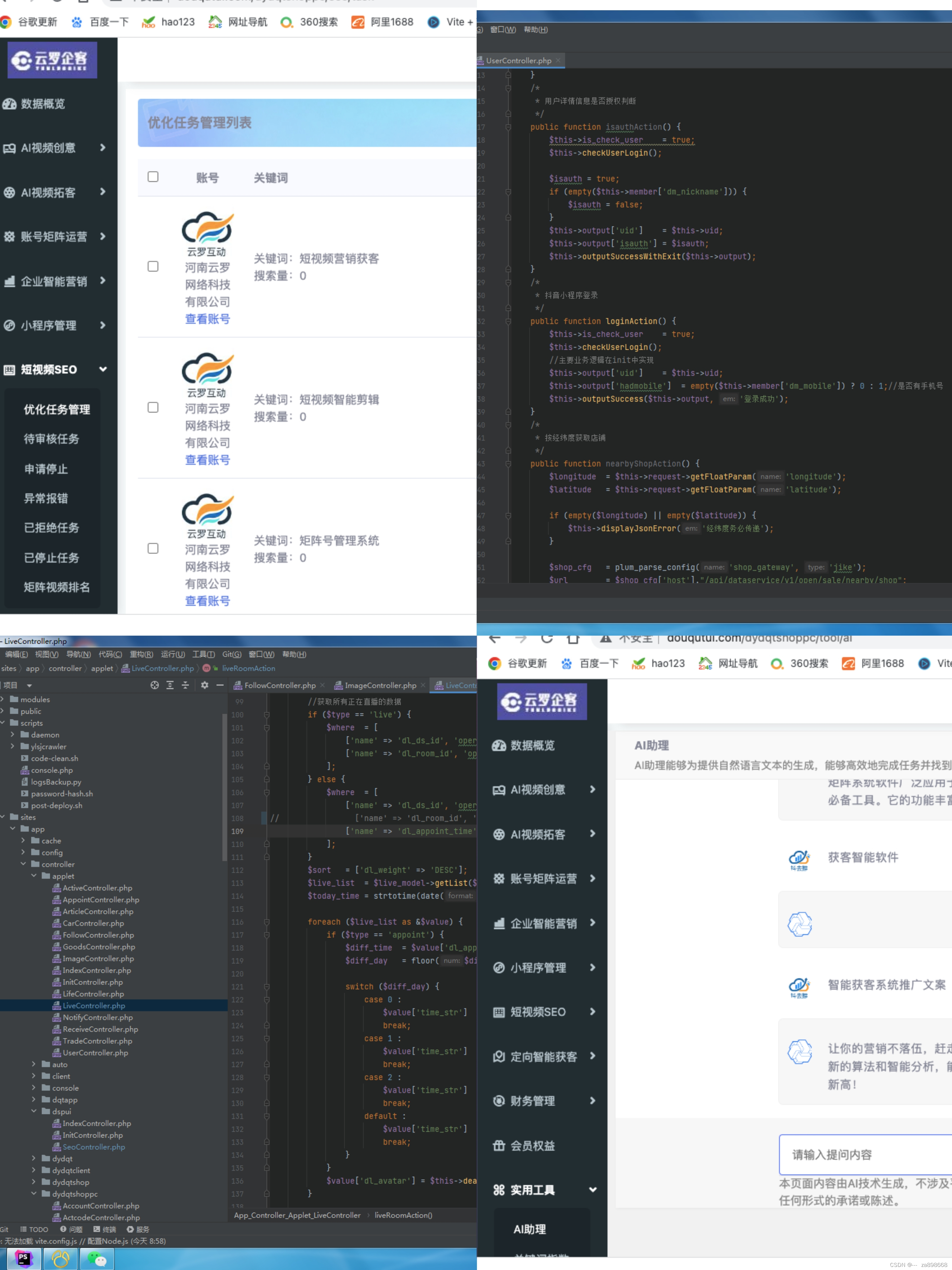Click 查看账号 link under first account
Image resolution: width=952 pixels, height=1270 pixels.
pos(207,319)
